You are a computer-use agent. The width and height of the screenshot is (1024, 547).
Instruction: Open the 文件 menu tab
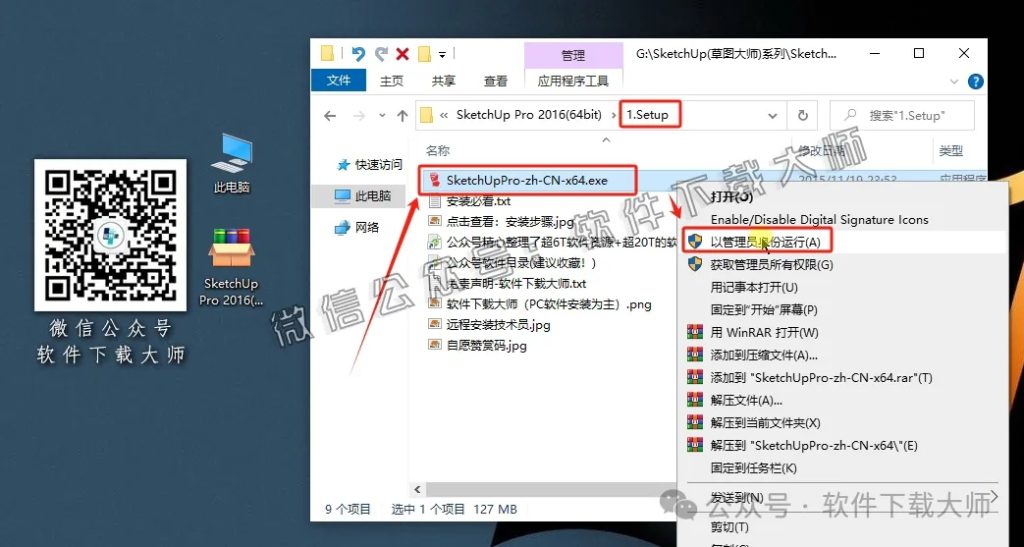[x=338, y=80]
